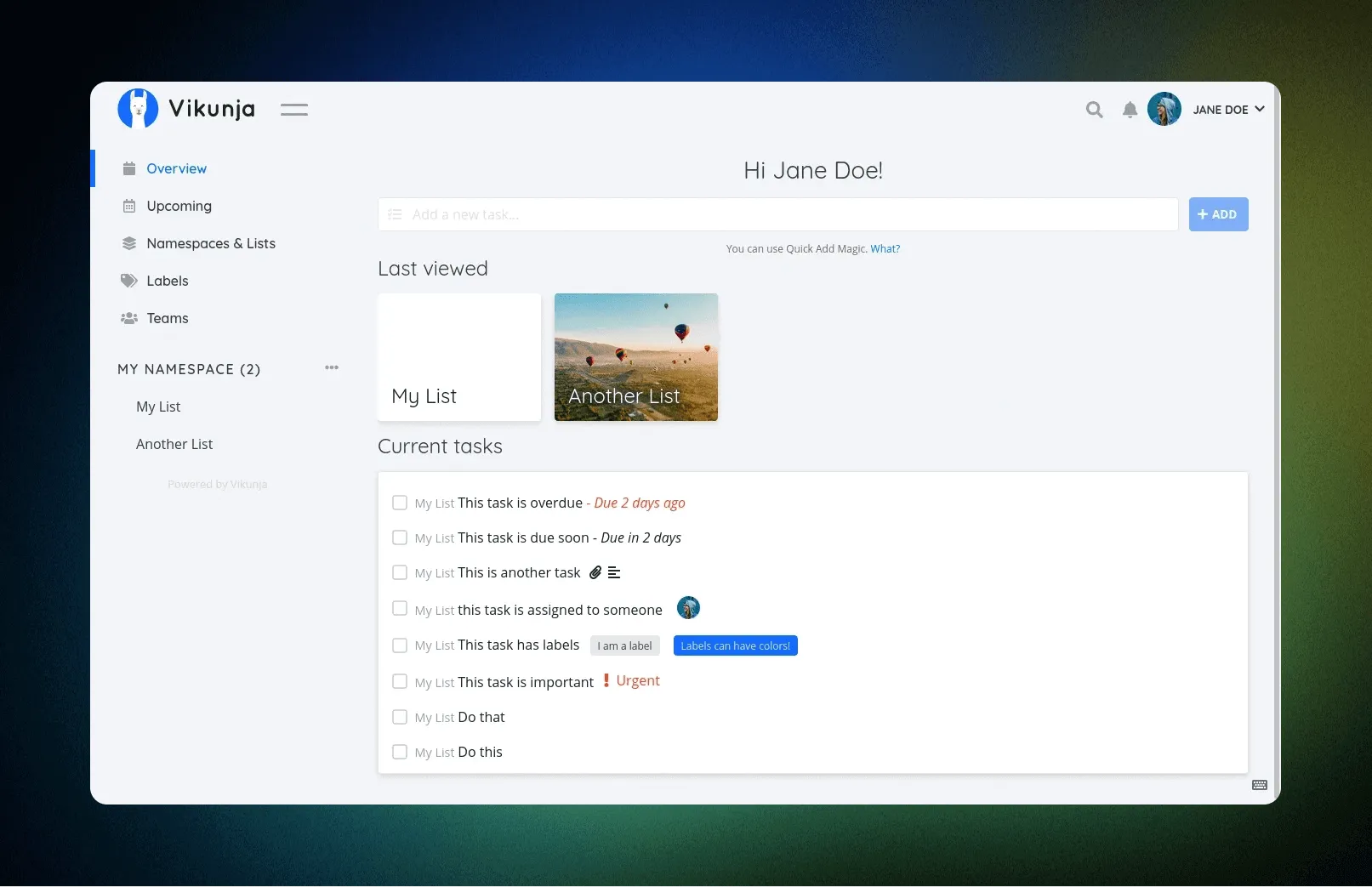Open This task is due soon
This screenshot has height=887, width=1372.
(523, 537)
